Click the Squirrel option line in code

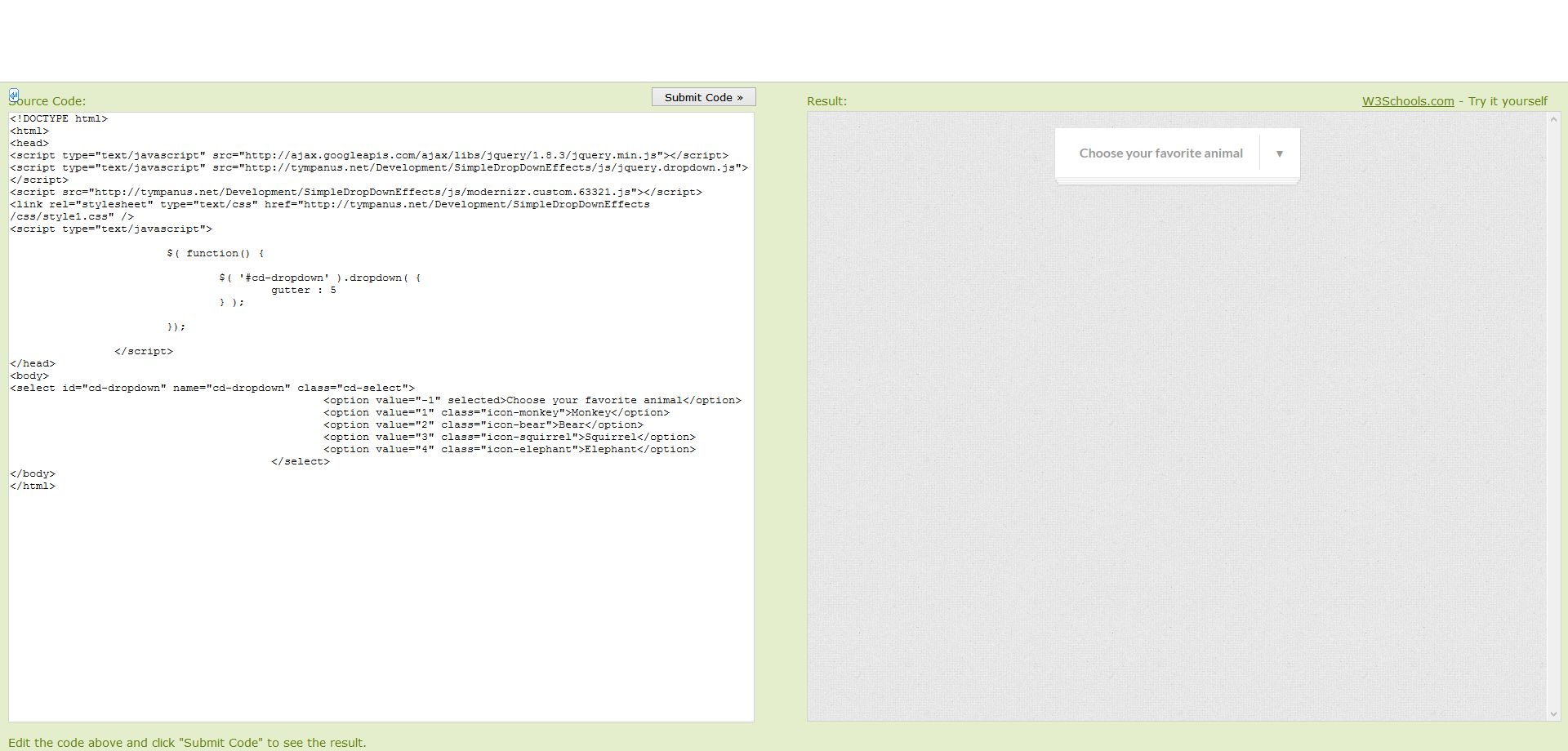[509, 438]
